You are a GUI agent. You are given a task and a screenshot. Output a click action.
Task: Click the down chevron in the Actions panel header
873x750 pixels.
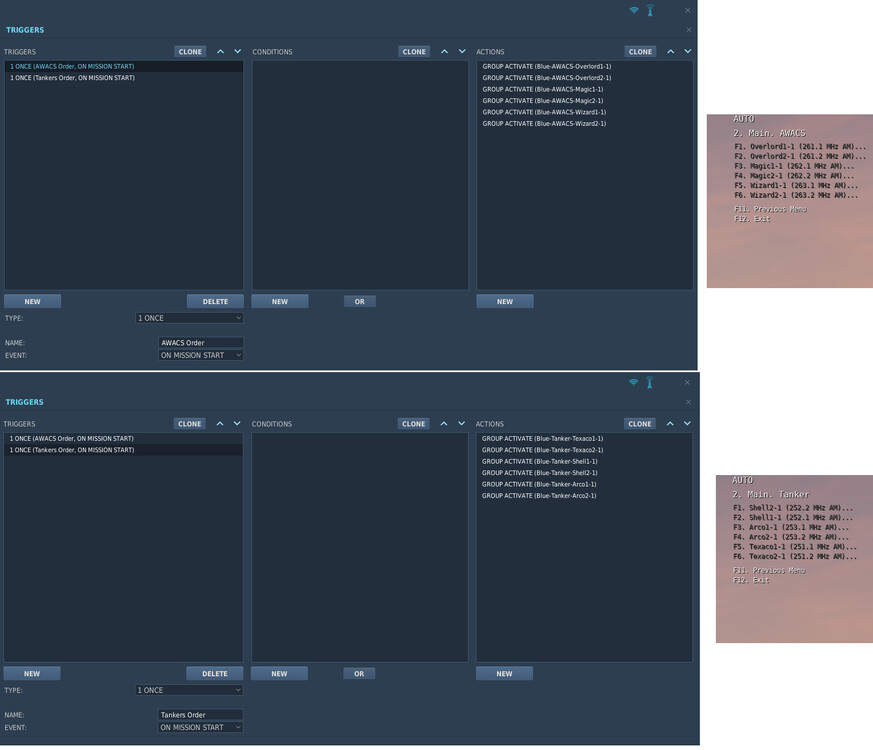point(687,51)
